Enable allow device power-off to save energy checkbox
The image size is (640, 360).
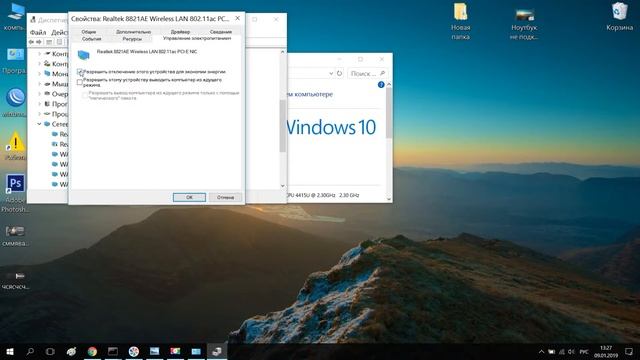80,72
